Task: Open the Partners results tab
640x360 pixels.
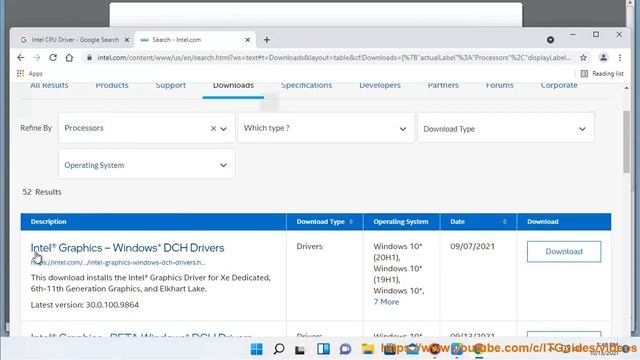Action: pyautogui.click(x=443, y=85)
